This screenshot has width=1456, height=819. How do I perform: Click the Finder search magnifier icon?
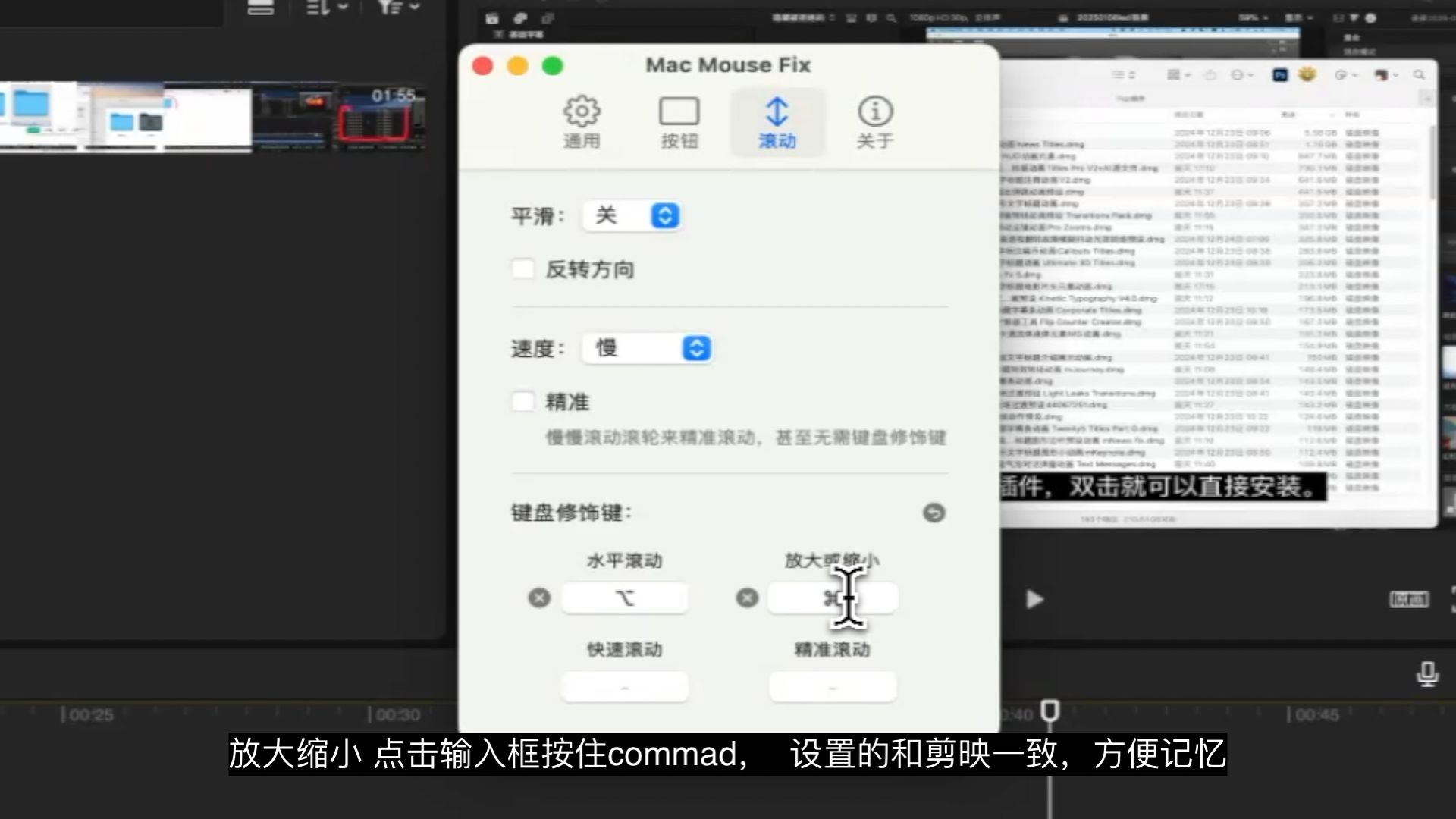pos(1419,74)
